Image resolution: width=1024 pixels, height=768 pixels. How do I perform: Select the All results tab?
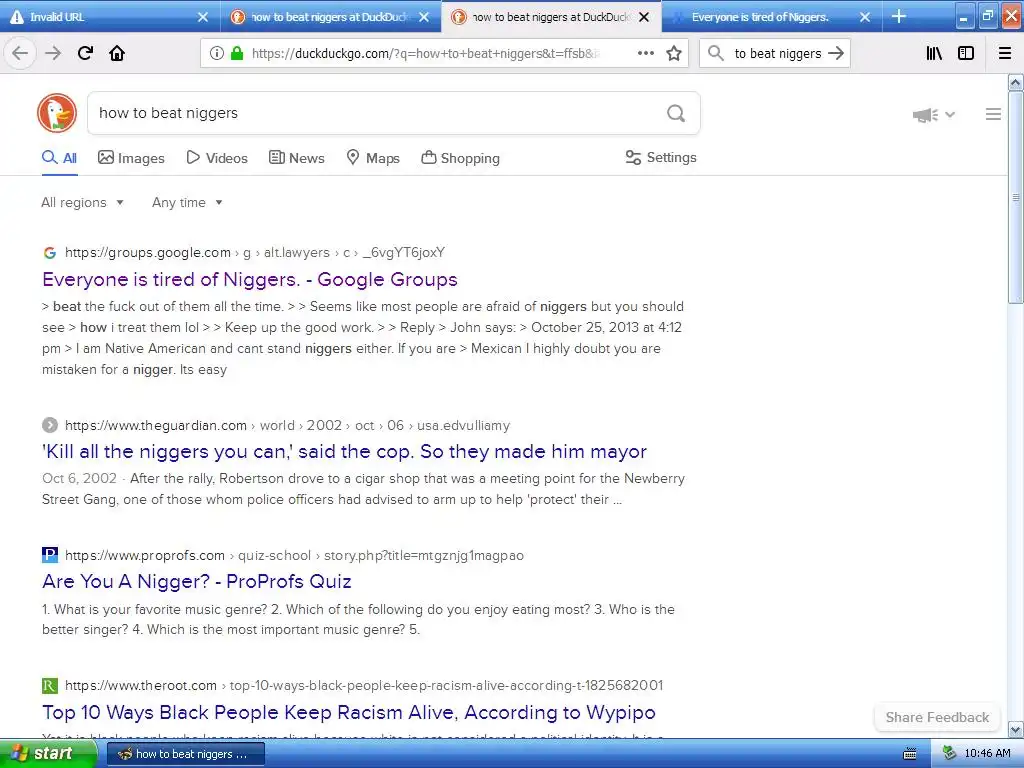click(59, 158)
